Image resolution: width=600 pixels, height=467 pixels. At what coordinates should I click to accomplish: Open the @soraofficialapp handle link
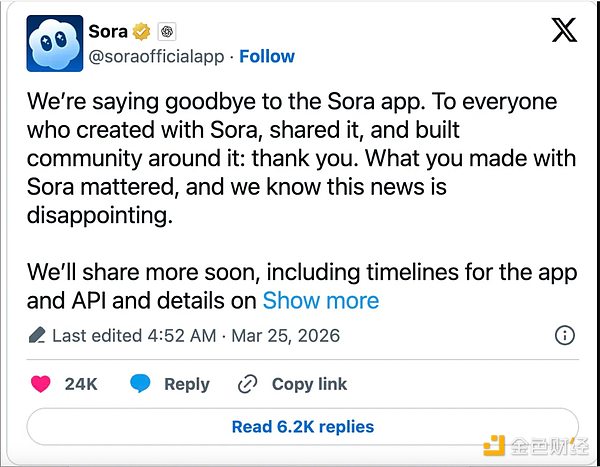coord(156,57)
